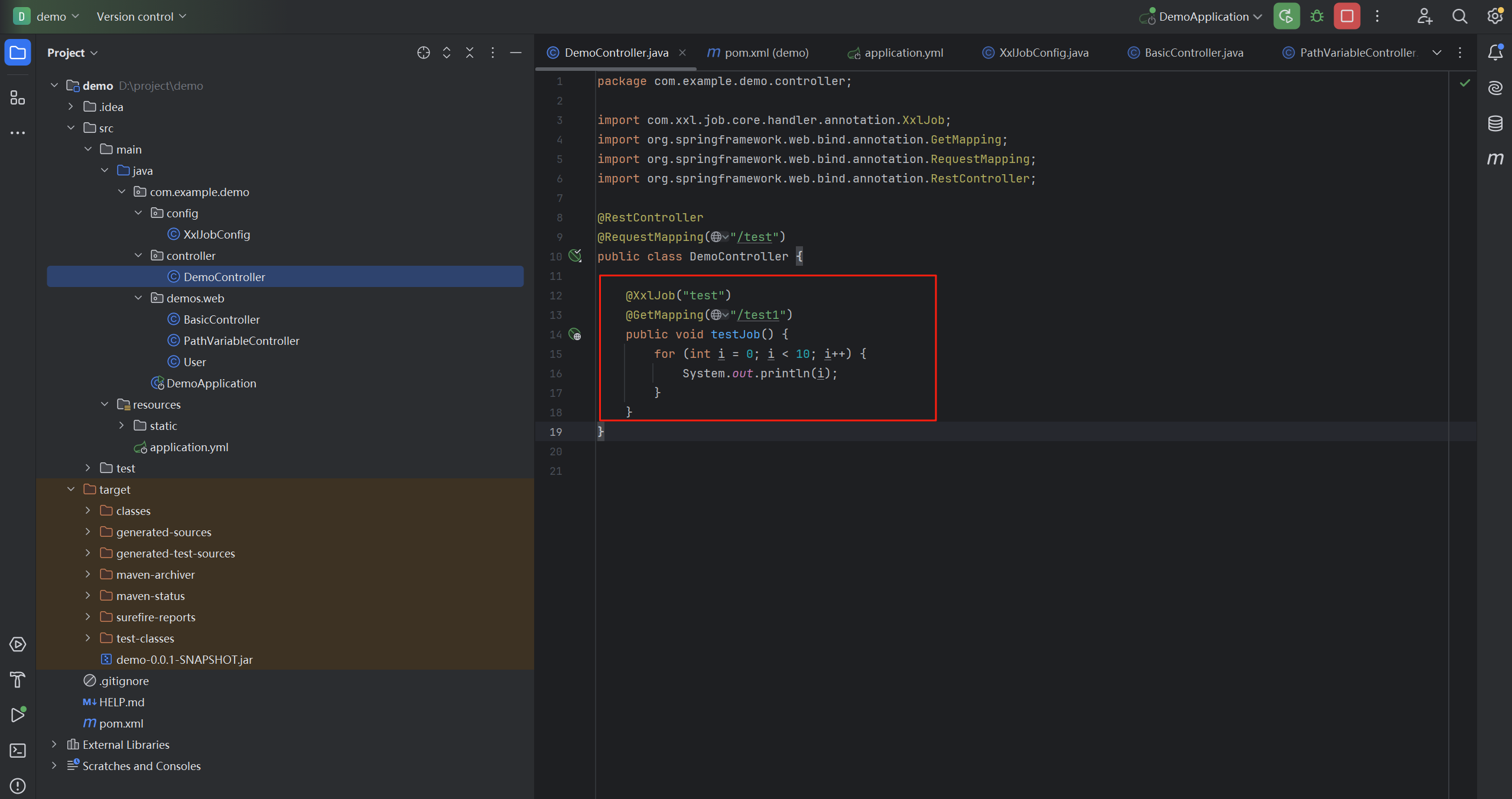The height and width of the screenshot is (799, 1512).
Task: Open Project view mode dropdown
Action: pos(73,53)
